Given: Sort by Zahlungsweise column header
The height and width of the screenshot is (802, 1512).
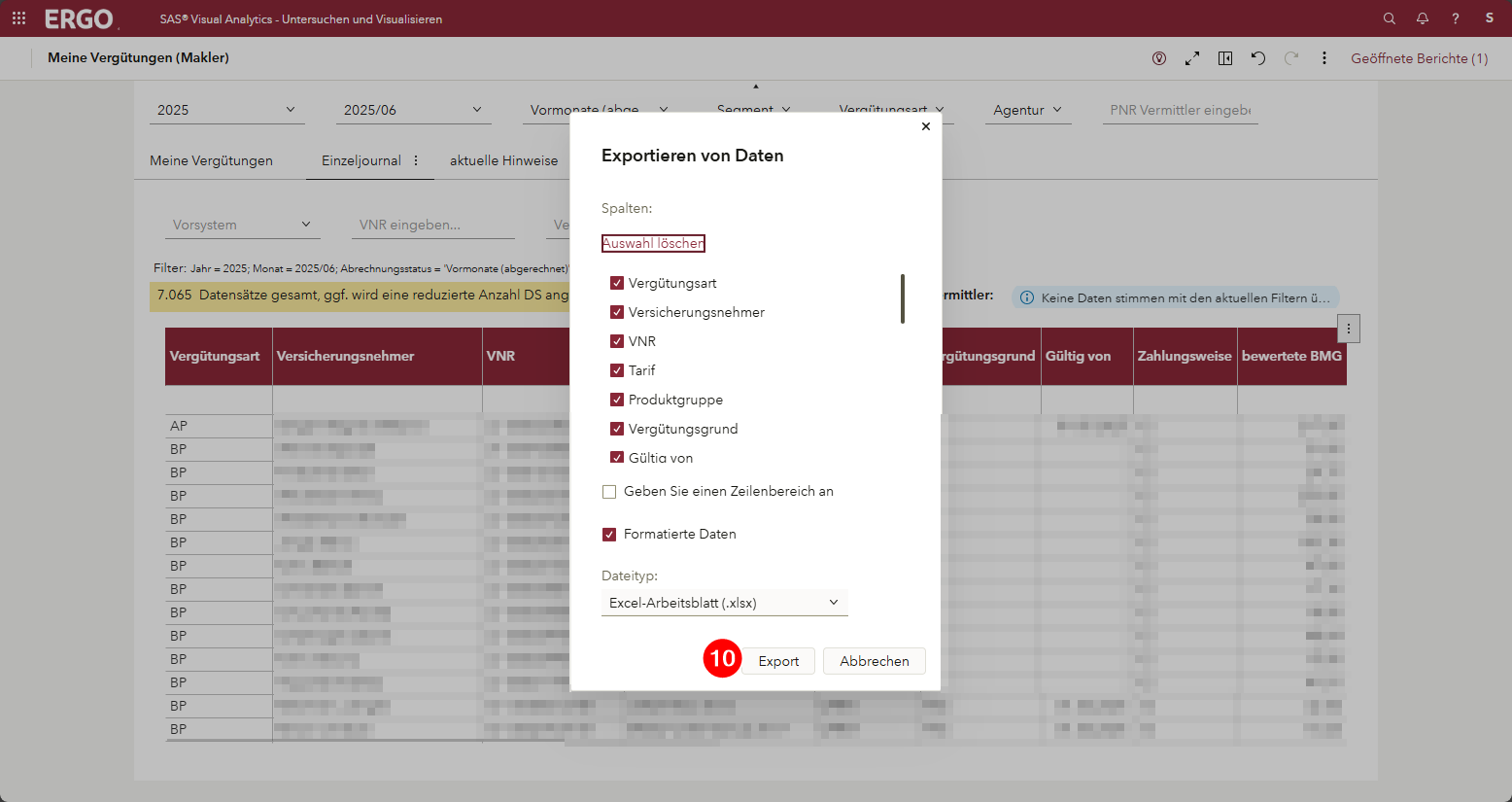Looking at the screenshot, I should pyautogui.click(x=1186, y=356).
